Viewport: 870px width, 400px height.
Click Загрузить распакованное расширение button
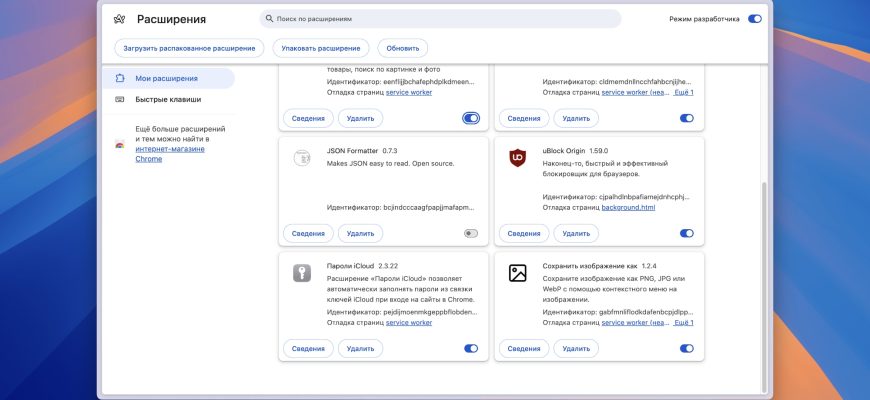[188, 48]
